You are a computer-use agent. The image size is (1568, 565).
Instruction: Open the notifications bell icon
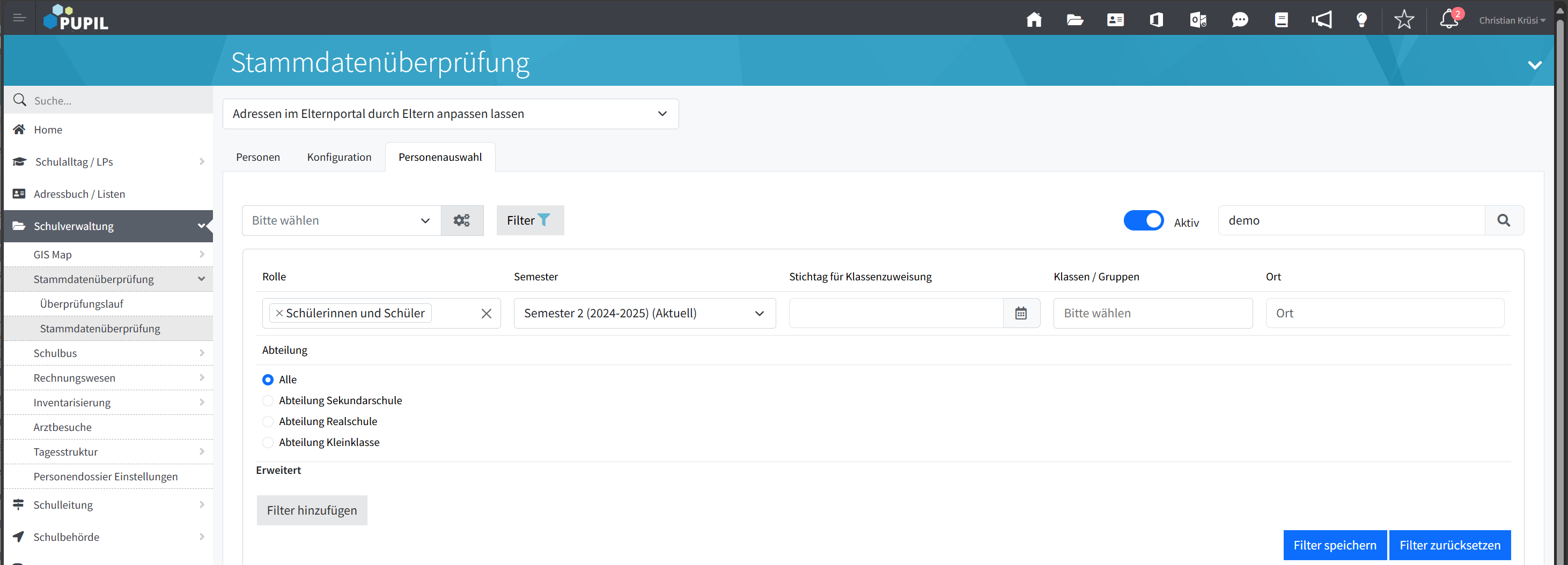pos(1449,20)
